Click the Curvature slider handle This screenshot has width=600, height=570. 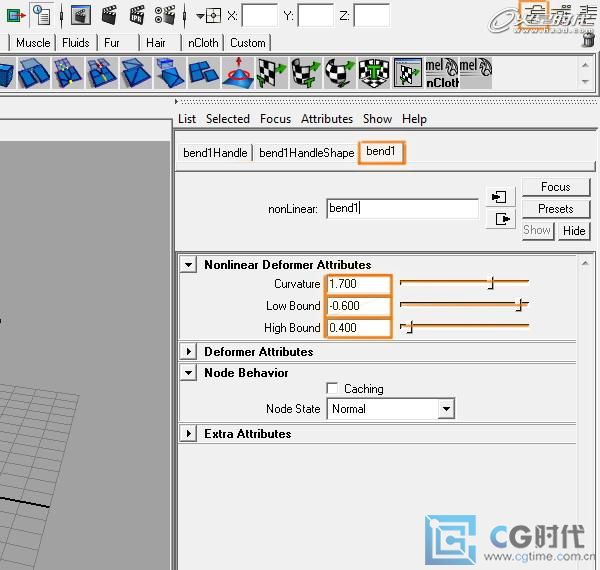pyautogui.click(x=491, y=283)
